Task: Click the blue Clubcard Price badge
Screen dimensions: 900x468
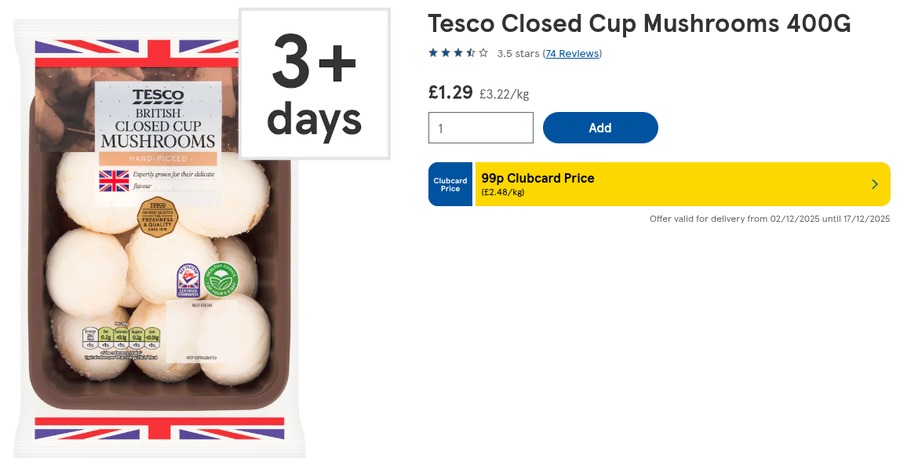Action: (450, 185)
